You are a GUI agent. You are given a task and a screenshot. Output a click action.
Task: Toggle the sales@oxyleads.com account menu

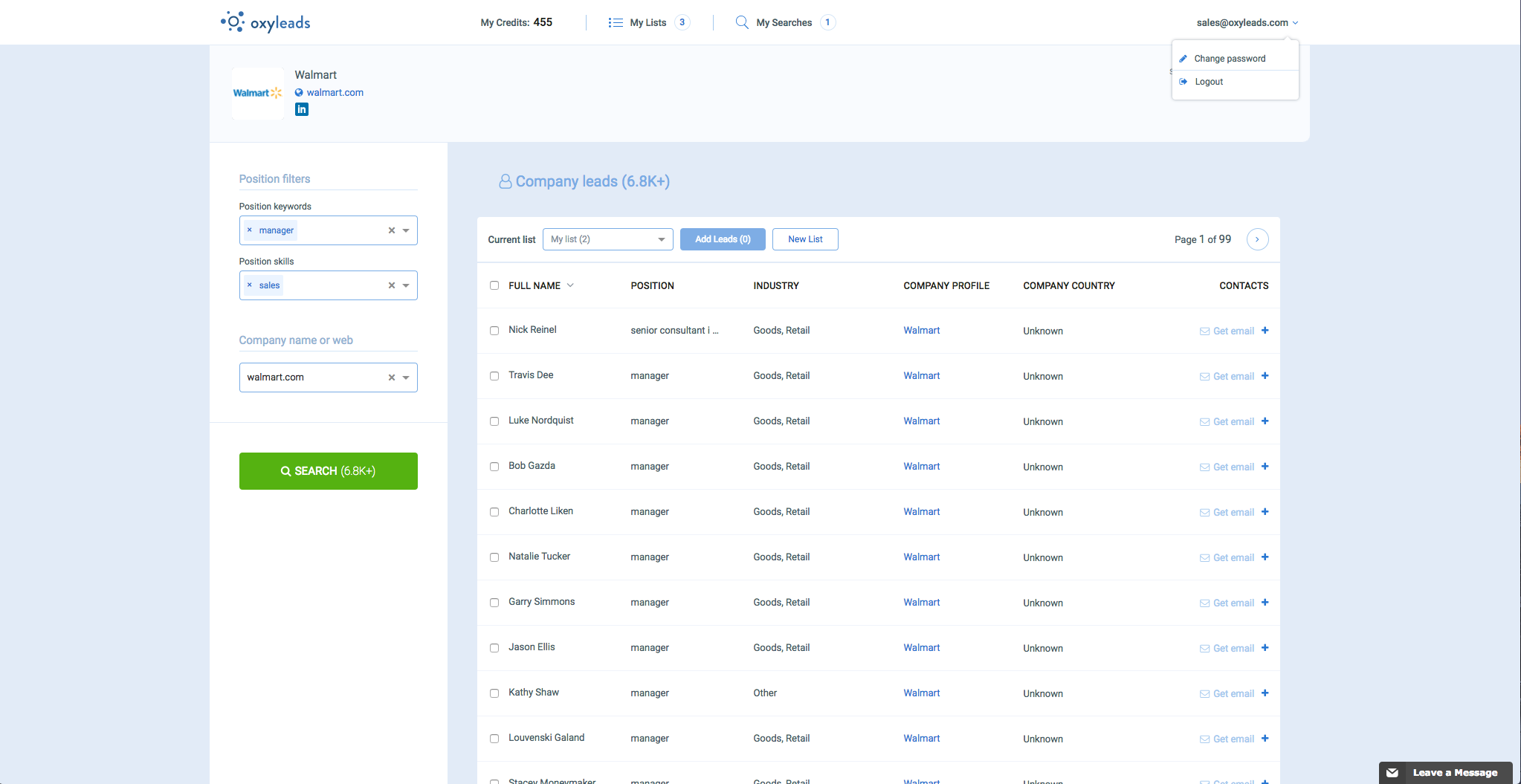pos(1247,22)
